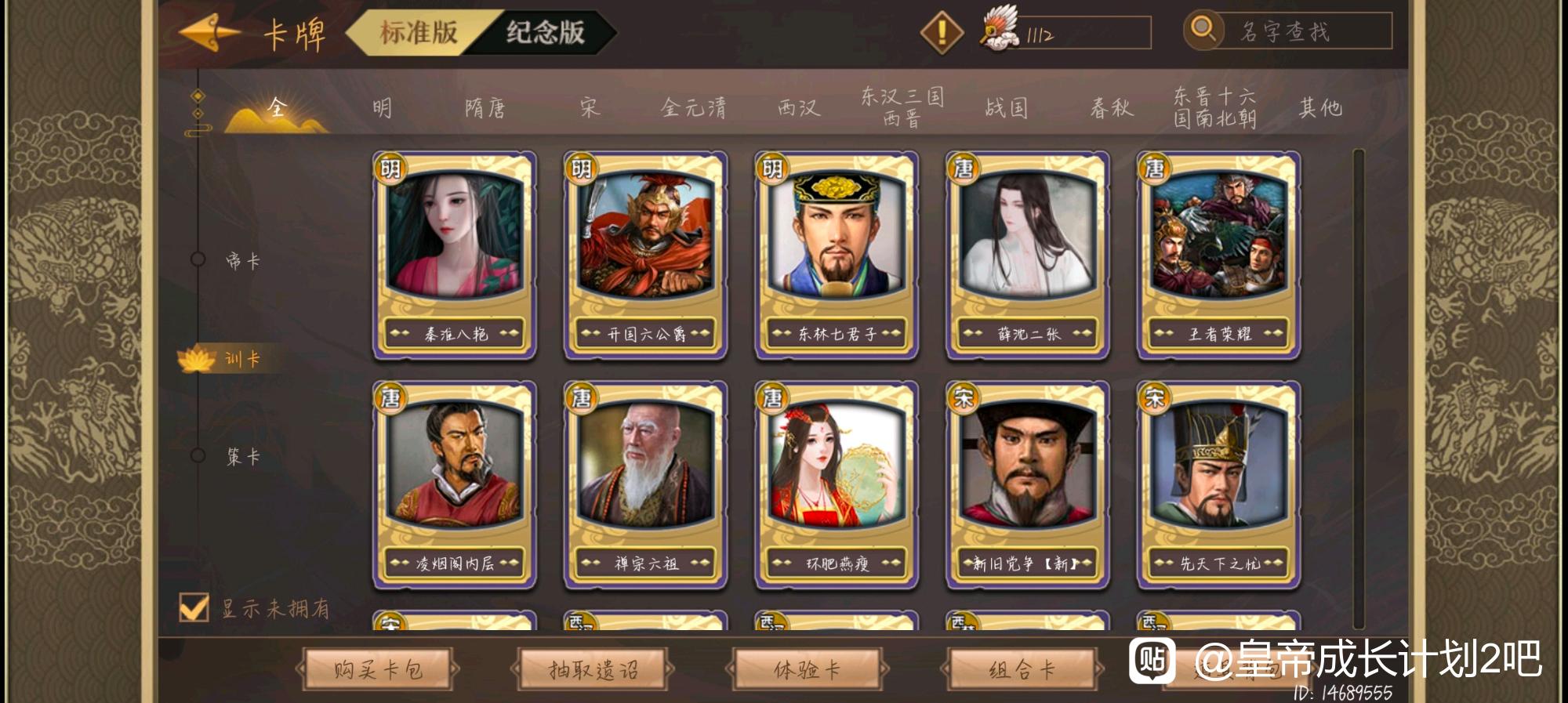Select the lotus icon beside 训卡

click(196, 359)
